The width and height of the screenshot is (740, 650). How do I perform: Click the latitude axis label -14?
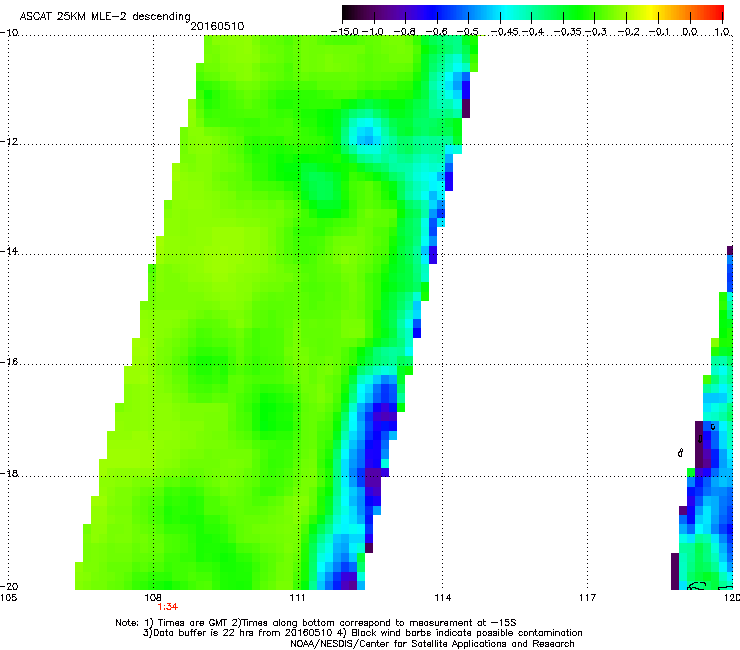click(9, 251)
